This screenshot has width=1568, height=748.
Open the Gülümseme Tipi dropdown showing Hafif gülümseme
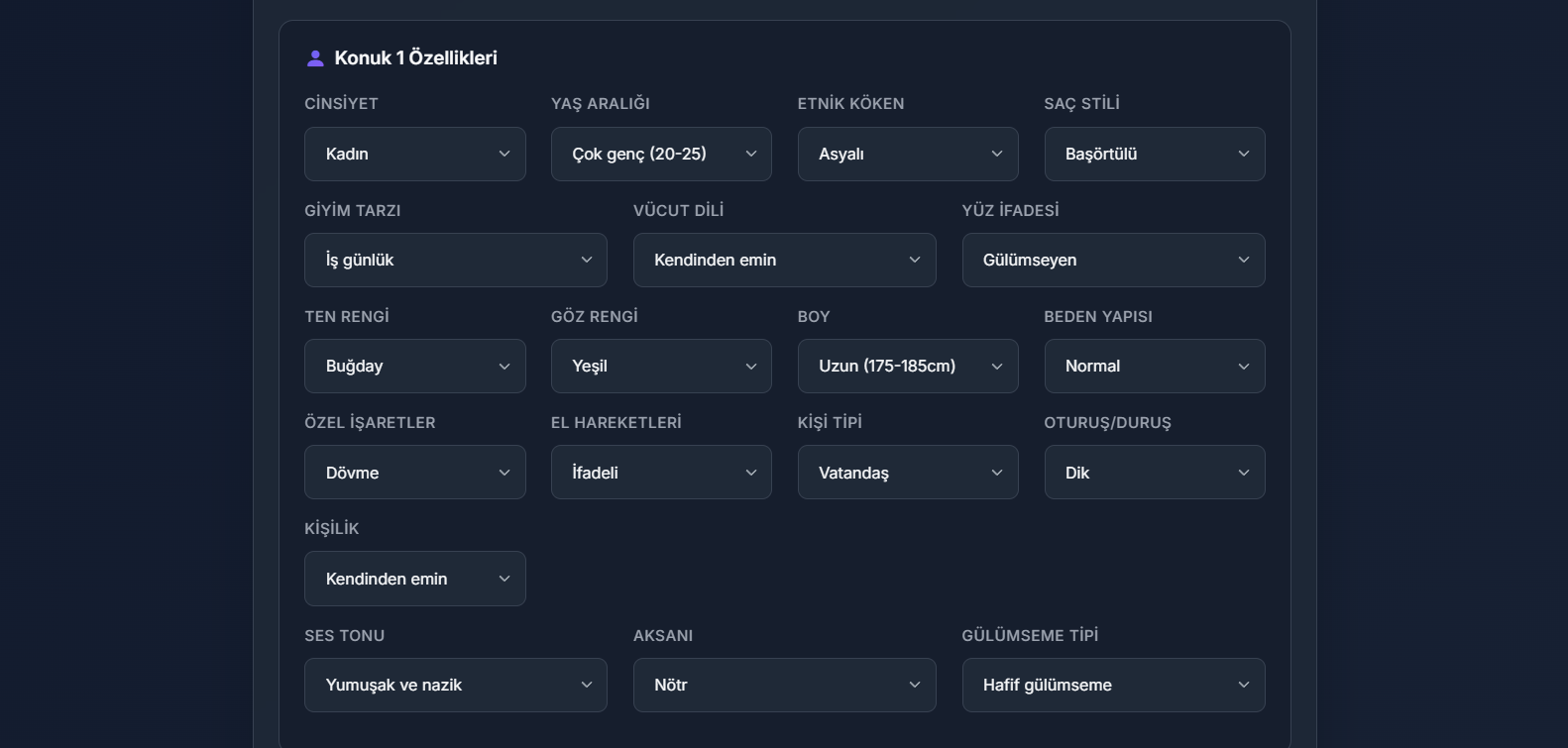pyautogui.click(x=1114, y=685)
